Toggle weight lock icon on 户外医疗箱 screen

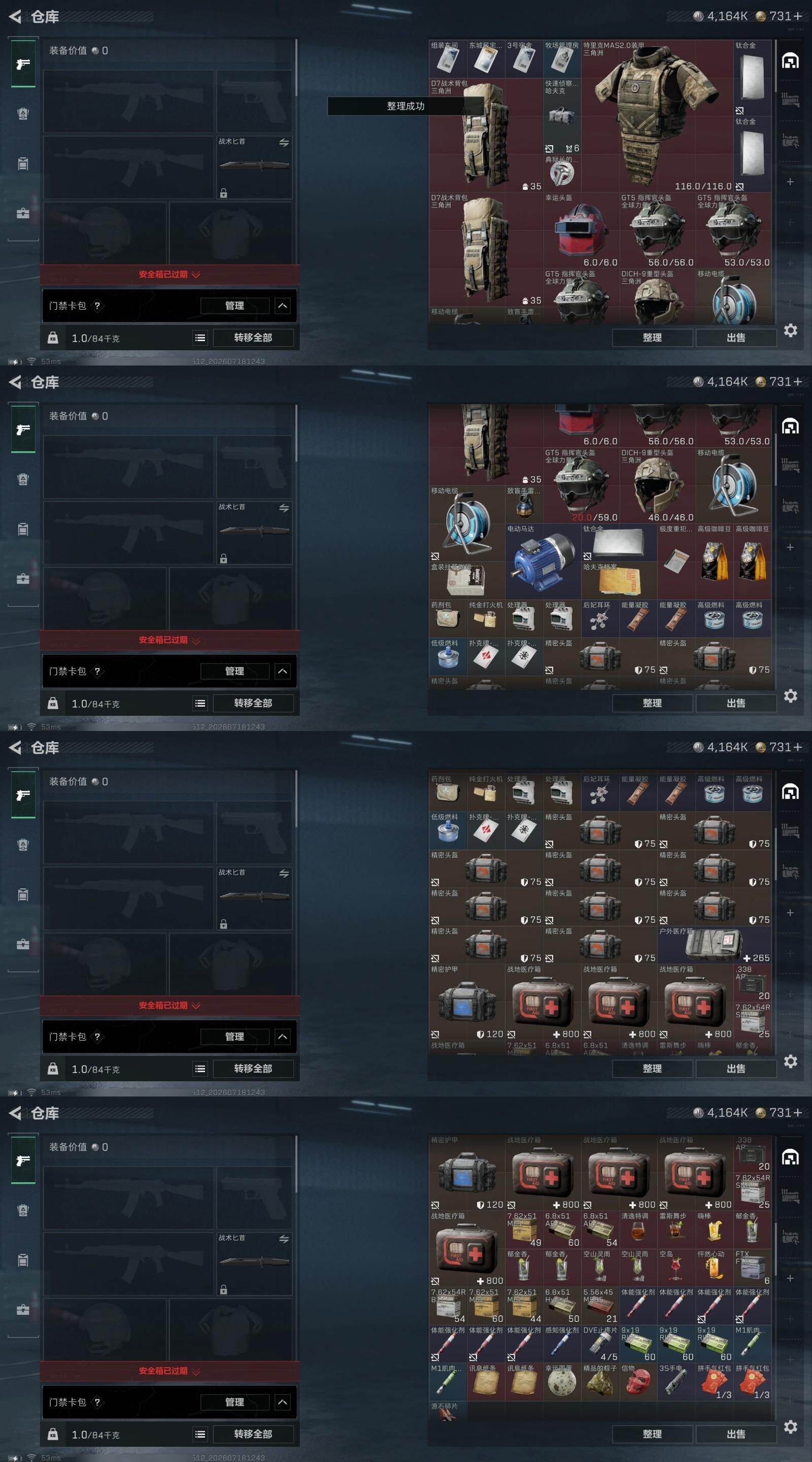click(x=53, y=1069)
